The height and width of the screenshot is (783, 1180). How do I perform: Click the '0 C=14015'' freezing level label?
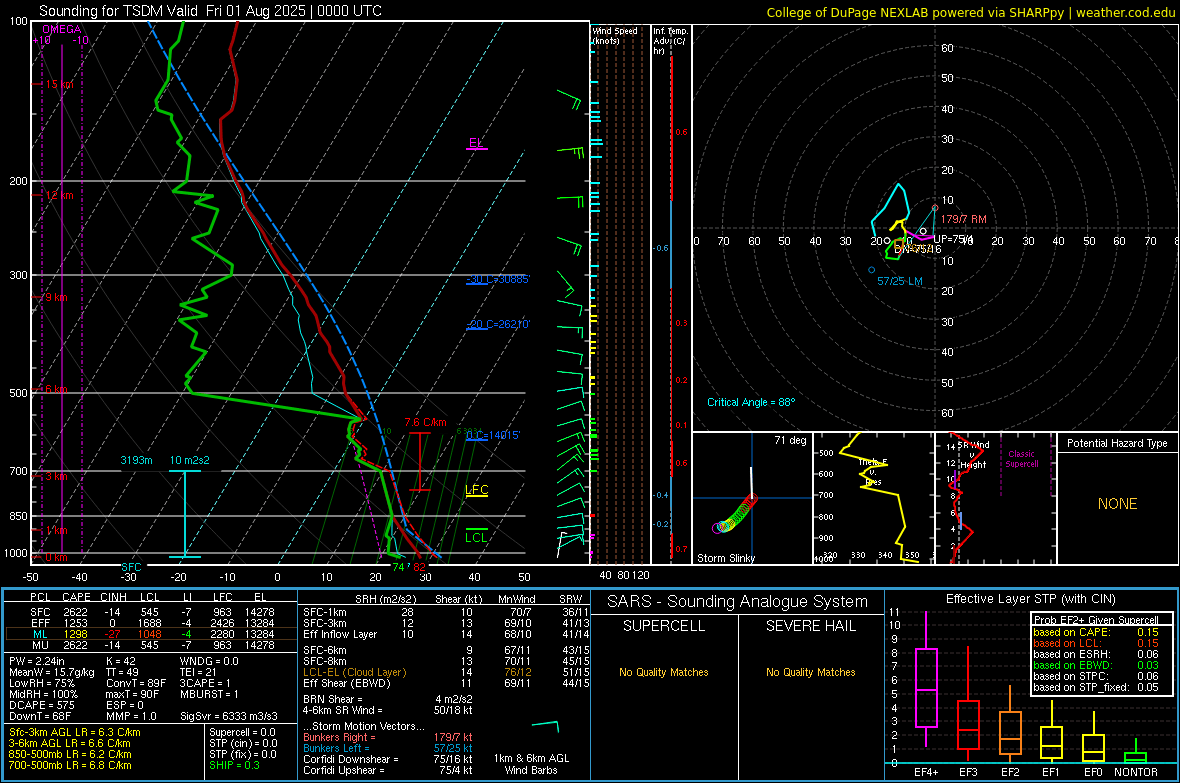click(493, 435)
